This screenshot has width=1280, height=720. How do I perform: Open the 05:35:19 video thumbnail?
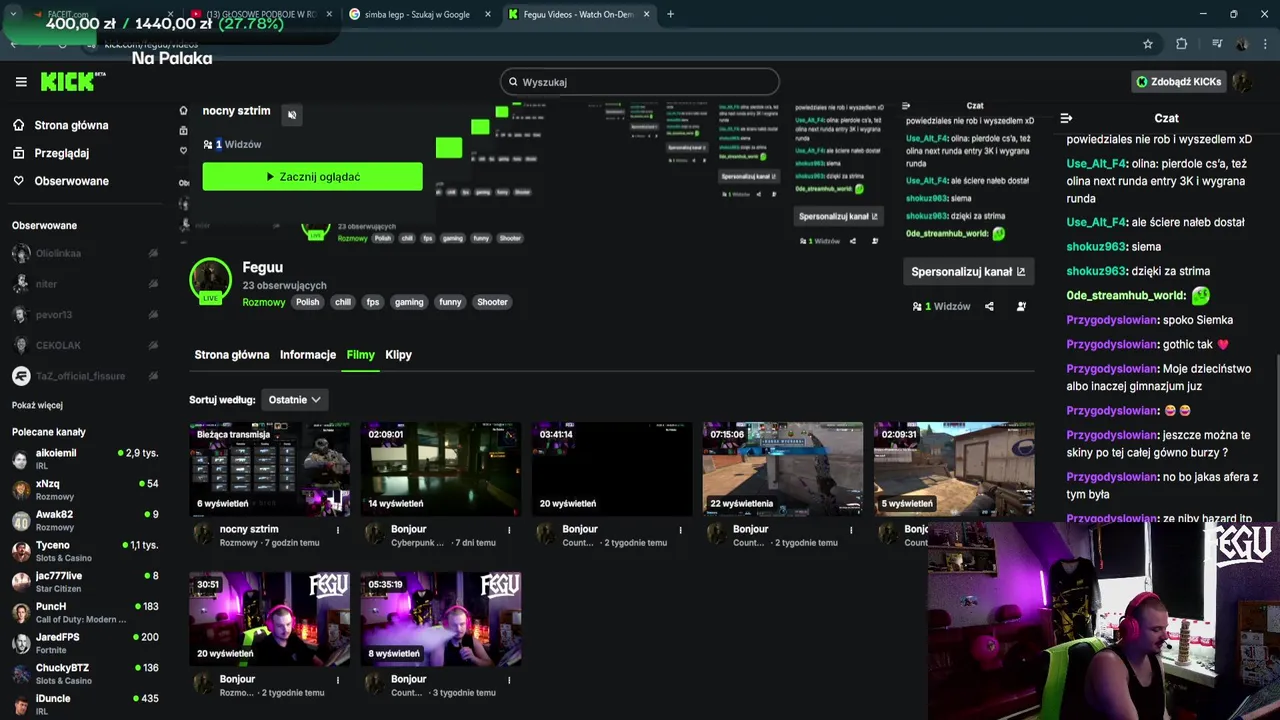[x=441, y=619]
